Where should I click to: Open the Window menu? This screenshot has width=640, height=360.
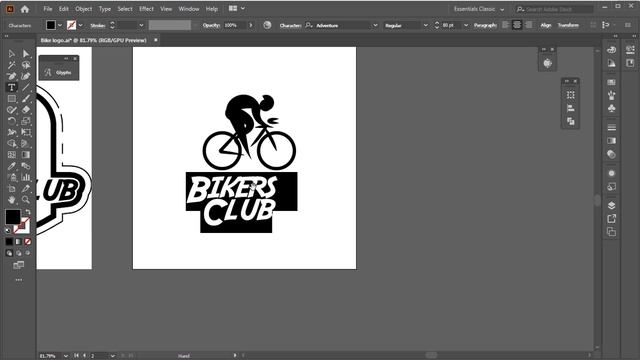[189, 9]
